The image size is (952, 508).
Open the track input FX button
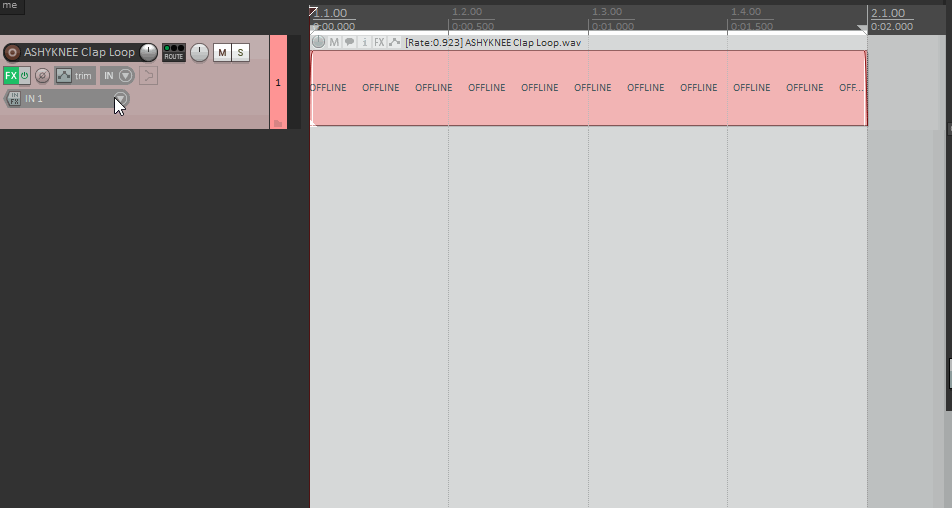[x=14, y=98]
